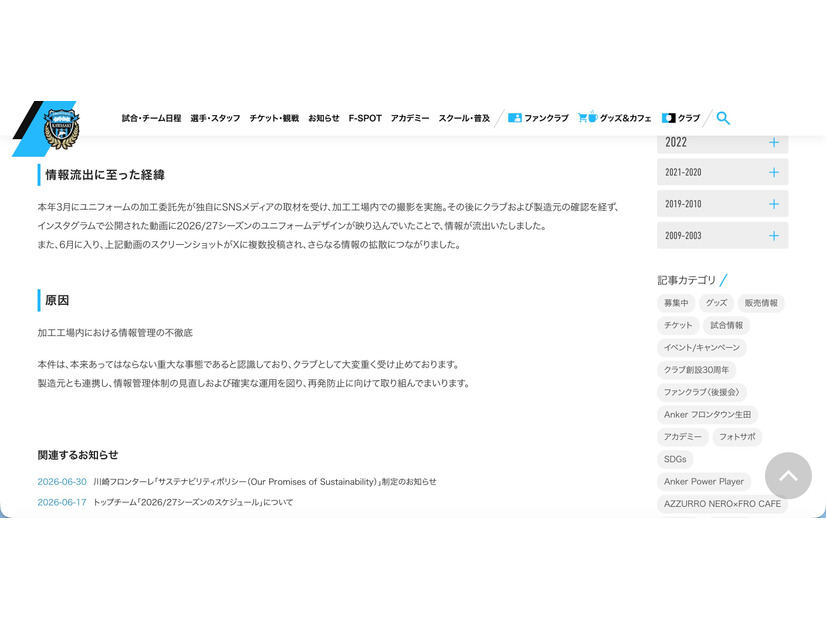Click the 2026-06-17 date
Viewport: 826px width, 620px height.
(62, 502)
